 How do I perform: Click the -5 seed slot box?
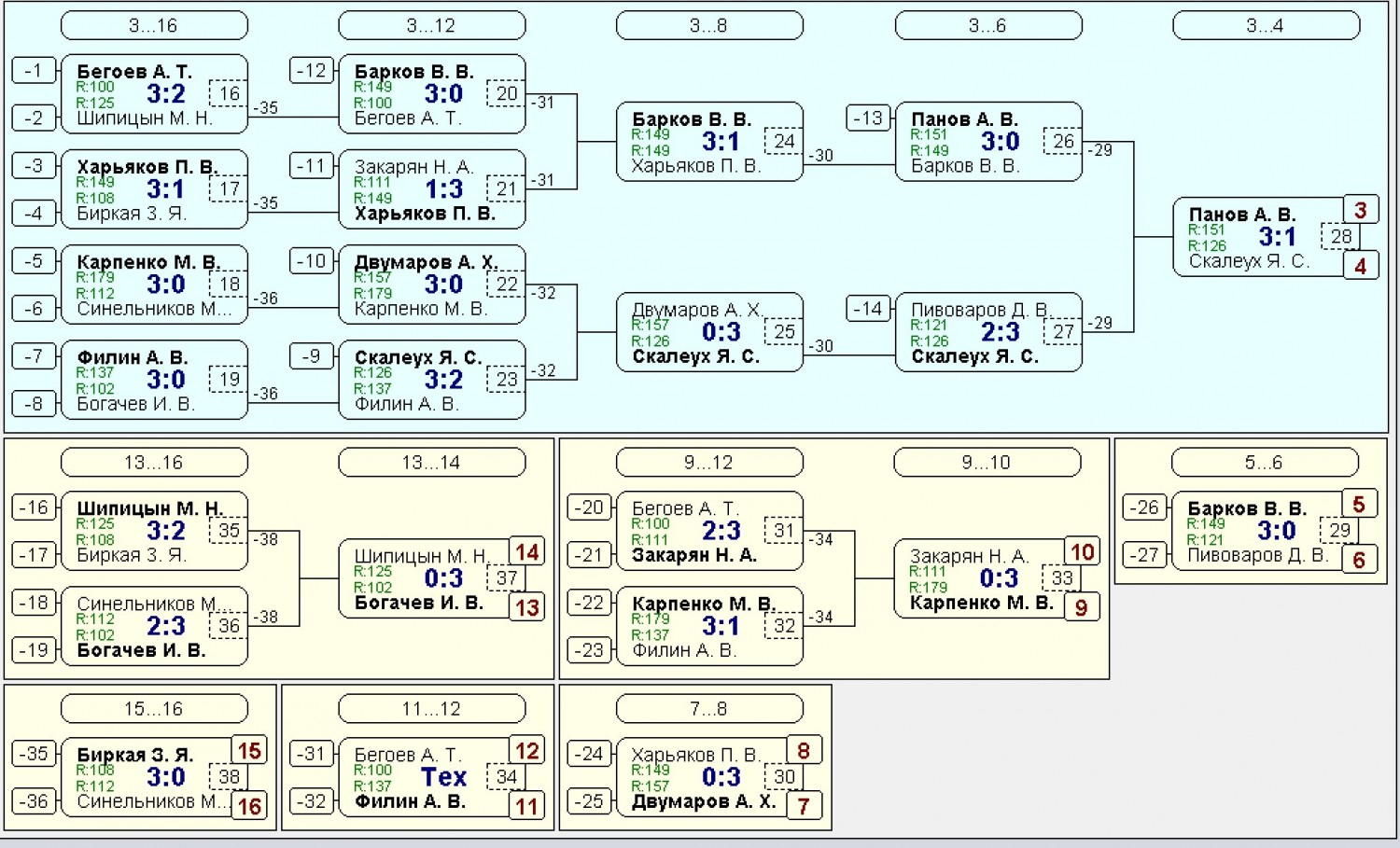[34, 261]
